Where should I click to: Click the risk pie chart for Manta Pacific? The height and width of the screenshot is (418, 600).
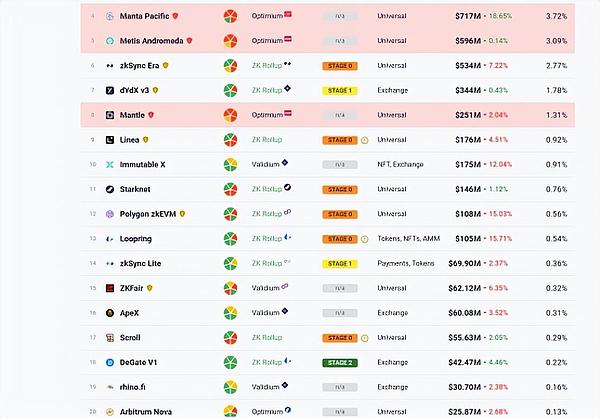point(230,17)
